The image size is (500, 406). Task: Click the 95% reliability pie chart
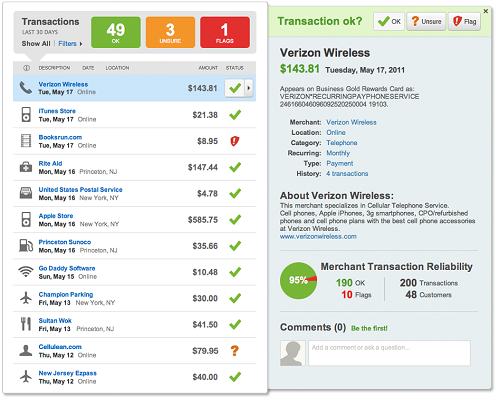298,280
